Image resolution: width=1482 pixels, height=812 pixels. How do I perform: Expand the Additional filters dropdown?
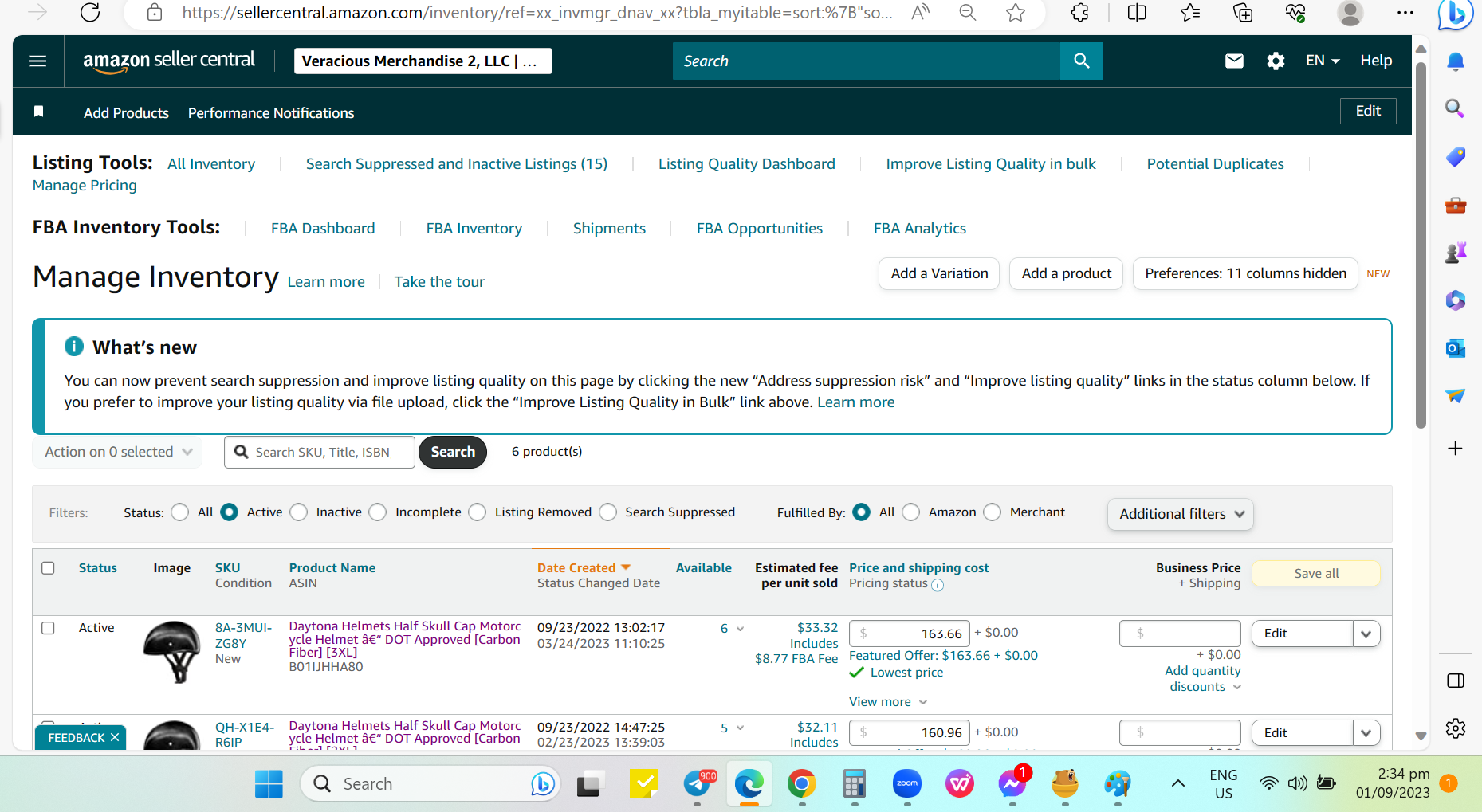(1180, 514)
